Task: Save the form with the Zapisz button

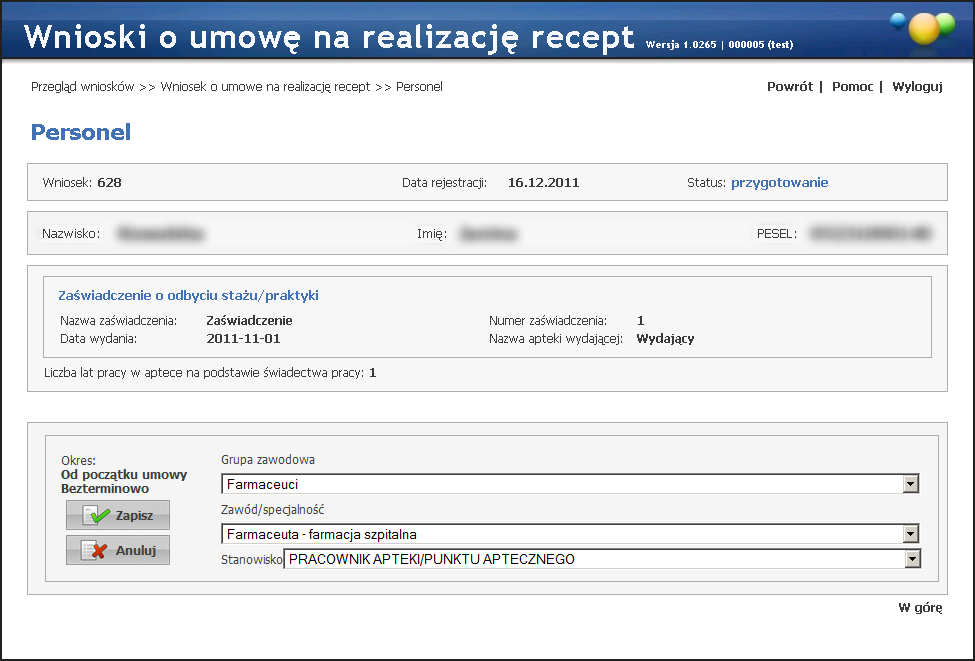Action: click(x=118, y=515)
